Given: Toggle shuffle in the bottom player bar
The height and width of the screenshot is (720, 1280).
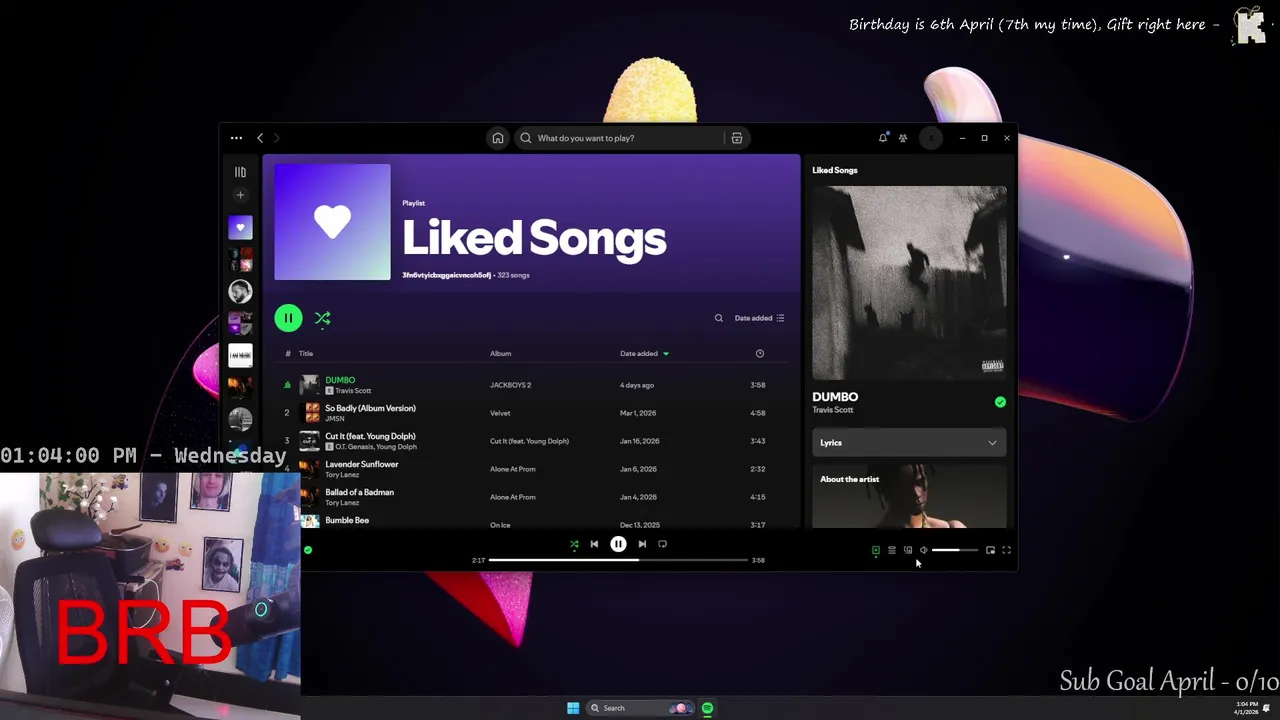Looking at the screenshot, I should tap(574, 544).
